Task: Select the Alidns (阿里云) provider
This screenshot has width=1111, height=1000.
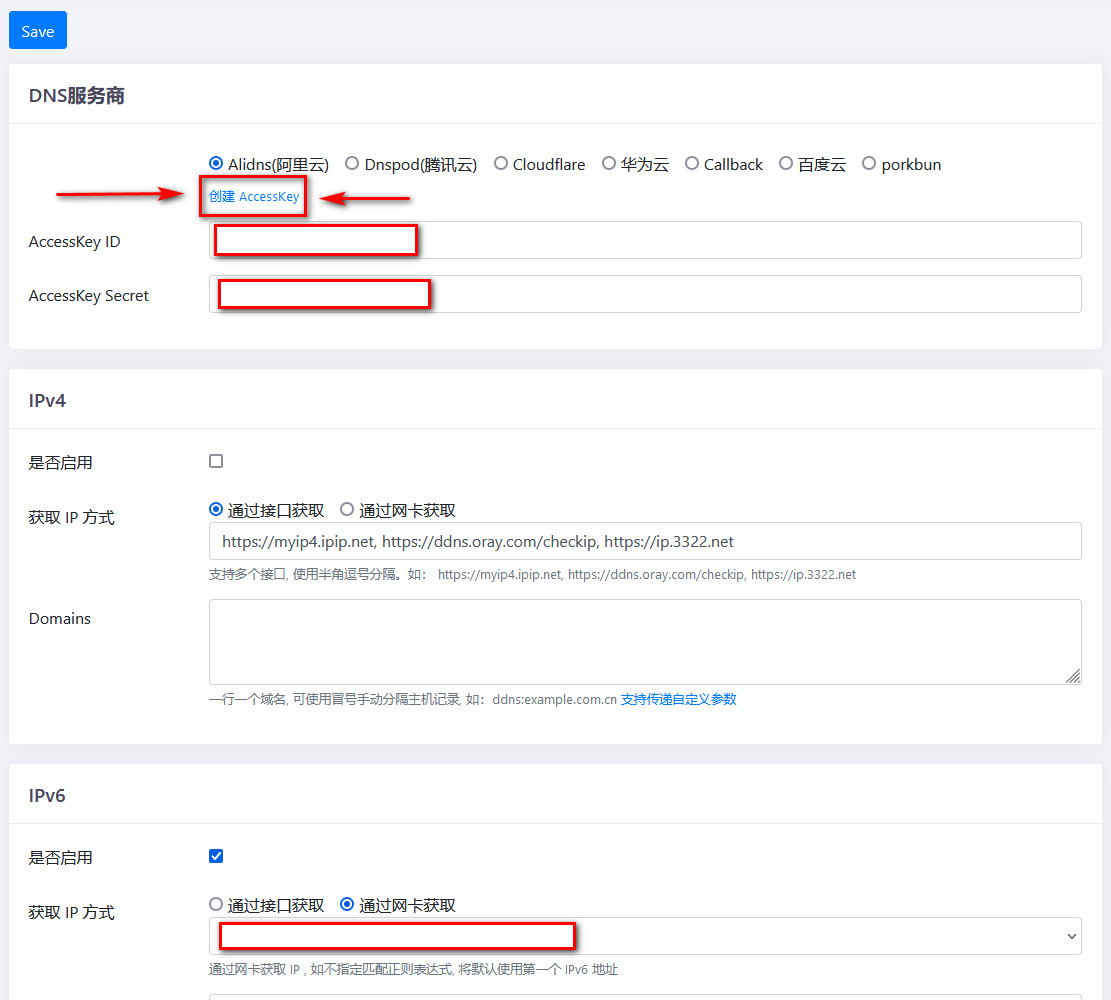Action: (x=216, y=163)
